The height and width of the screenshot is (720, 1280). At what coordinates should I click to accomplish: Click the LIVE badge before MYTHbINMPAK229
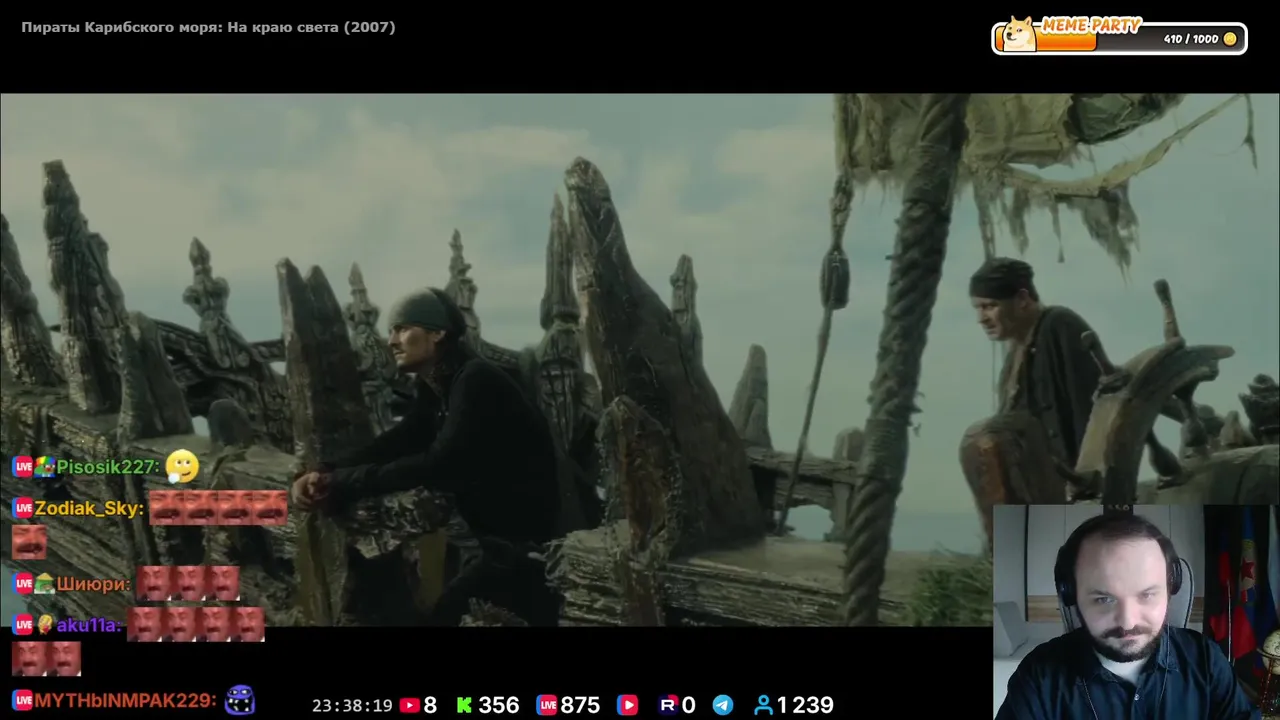click(x=22, y=701)
